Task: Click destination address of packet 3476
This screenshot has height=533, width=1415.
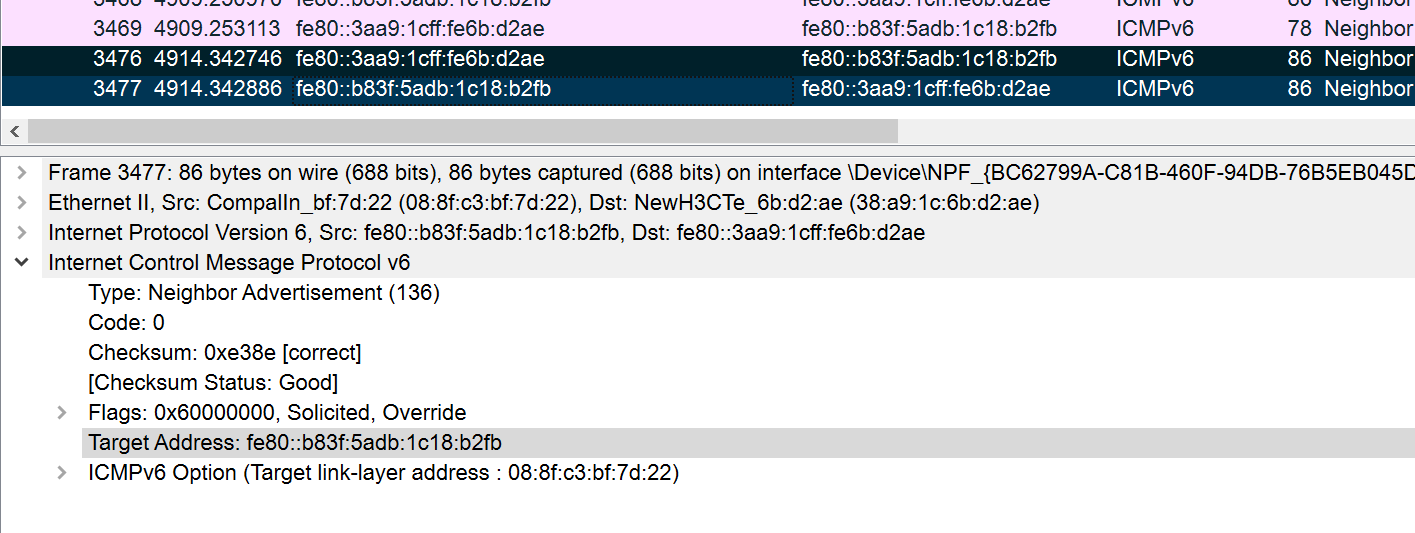Action: coord(929,59)
